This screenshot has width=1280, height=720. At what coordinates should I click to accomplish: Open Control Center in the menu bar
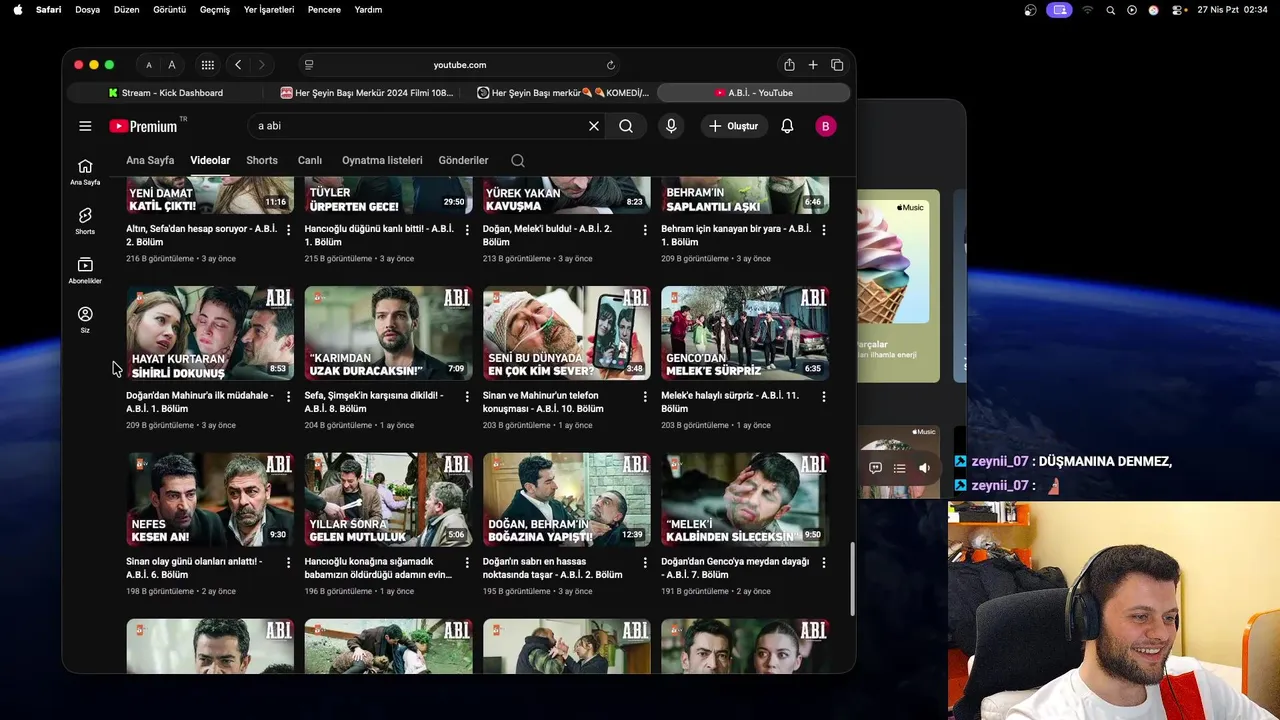(x=1178, y=10)
